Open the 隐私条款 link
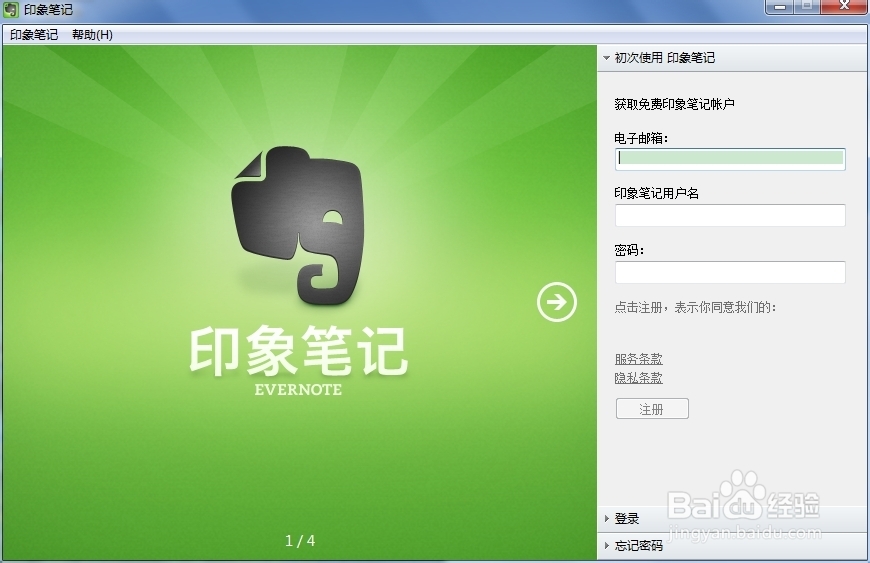Image resolution: width=870 pixels, height=563 pixels. tap(639, 378)
